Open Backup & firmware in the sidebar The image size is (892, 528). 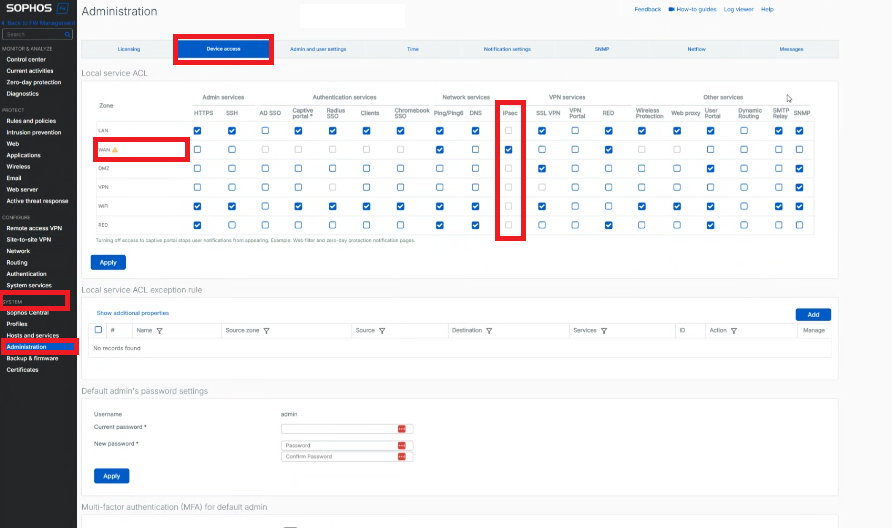click(x=32, y=358)
